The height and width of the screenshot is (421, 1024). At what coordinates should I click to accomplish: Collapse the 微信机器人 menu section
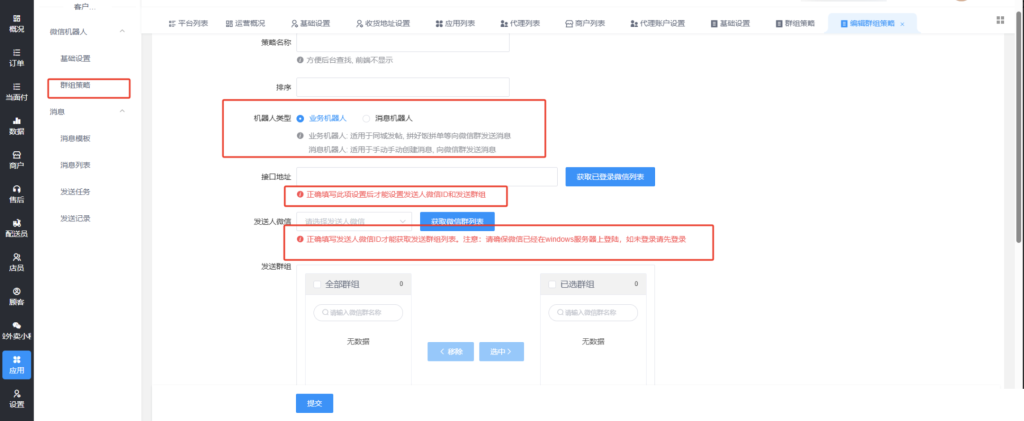[x=122, y=32]
